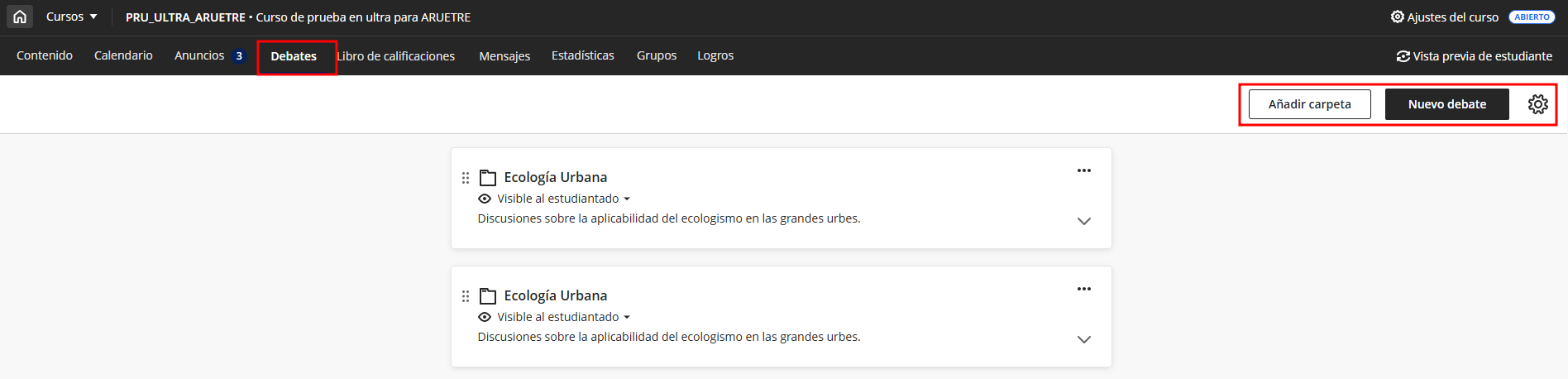Toggle visibility eye of second Ecología Urbana folder
This screenshot has height=379, width=1568.
485,317
